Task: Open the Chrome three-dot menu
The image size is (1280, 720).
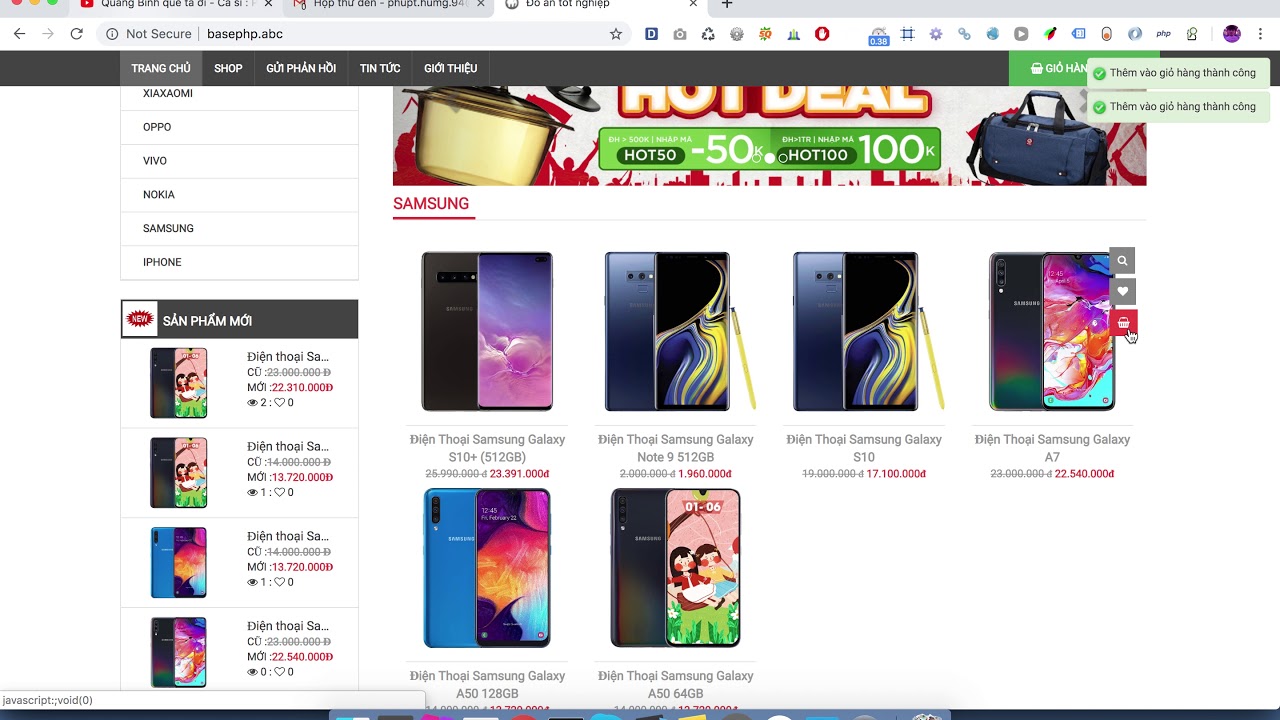Action: [1261, 34]
